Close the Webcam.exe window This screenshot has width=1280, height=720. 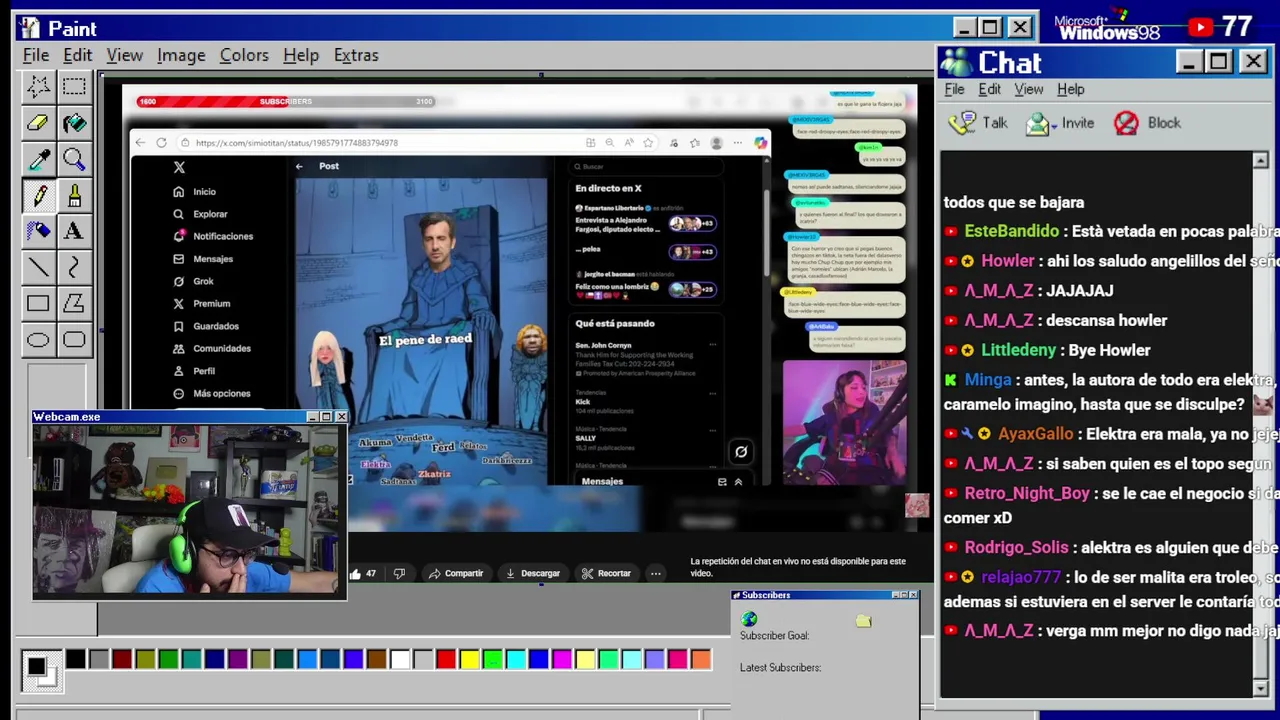(x=341, y=417)
